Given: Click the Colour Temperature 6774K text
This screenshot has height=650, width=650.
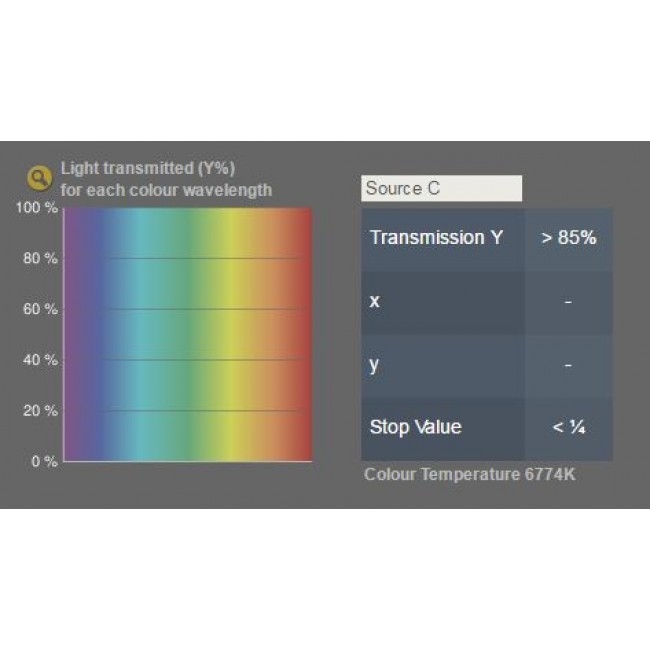Looking at the screenshot, I should click(x=470, y=475).
